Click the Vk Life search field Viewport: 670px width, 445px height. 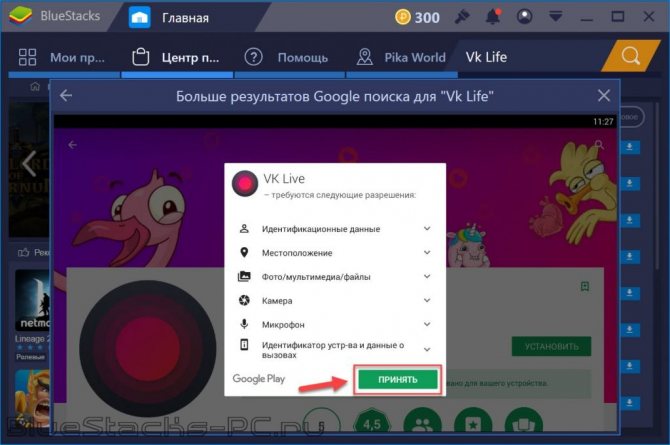pyautogui.click(x=530, y=57)
